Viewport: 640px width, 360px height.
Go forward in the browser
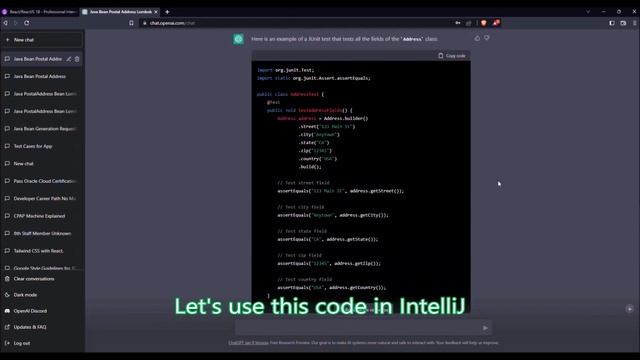16,23
